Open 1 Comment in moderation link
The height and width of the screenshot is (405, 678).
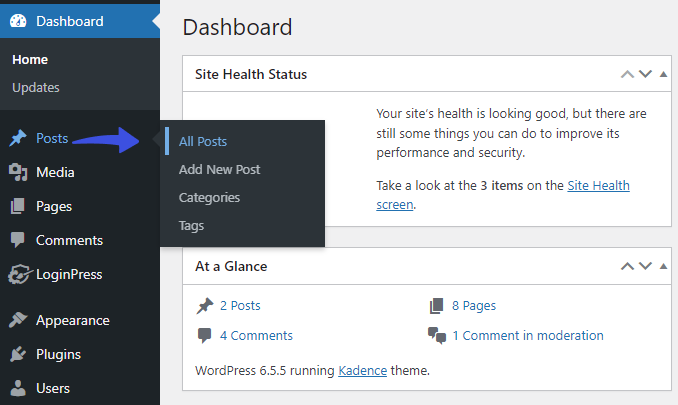point(528,335)
